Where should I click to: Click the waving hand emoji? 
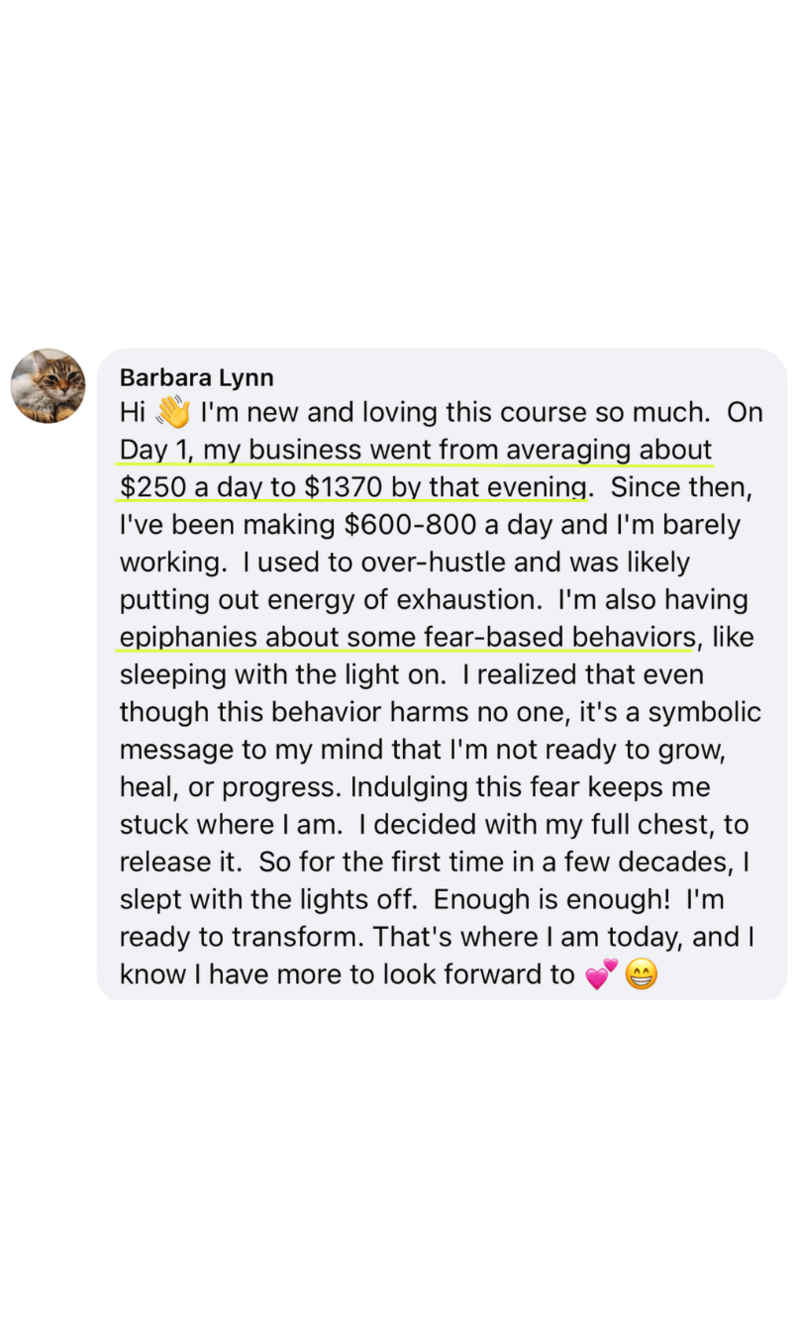173,412
